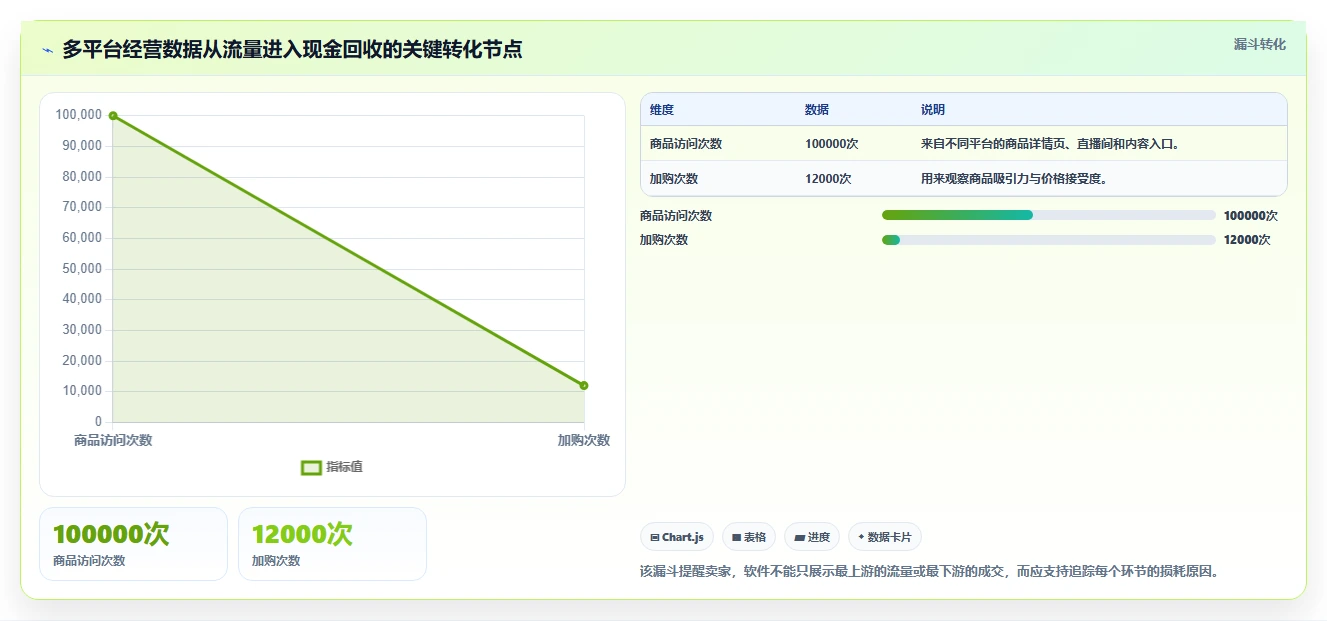Click 商品访问次数 cell in table
Viewport: 1327px width, 621px height.
[x=686, y=144]
